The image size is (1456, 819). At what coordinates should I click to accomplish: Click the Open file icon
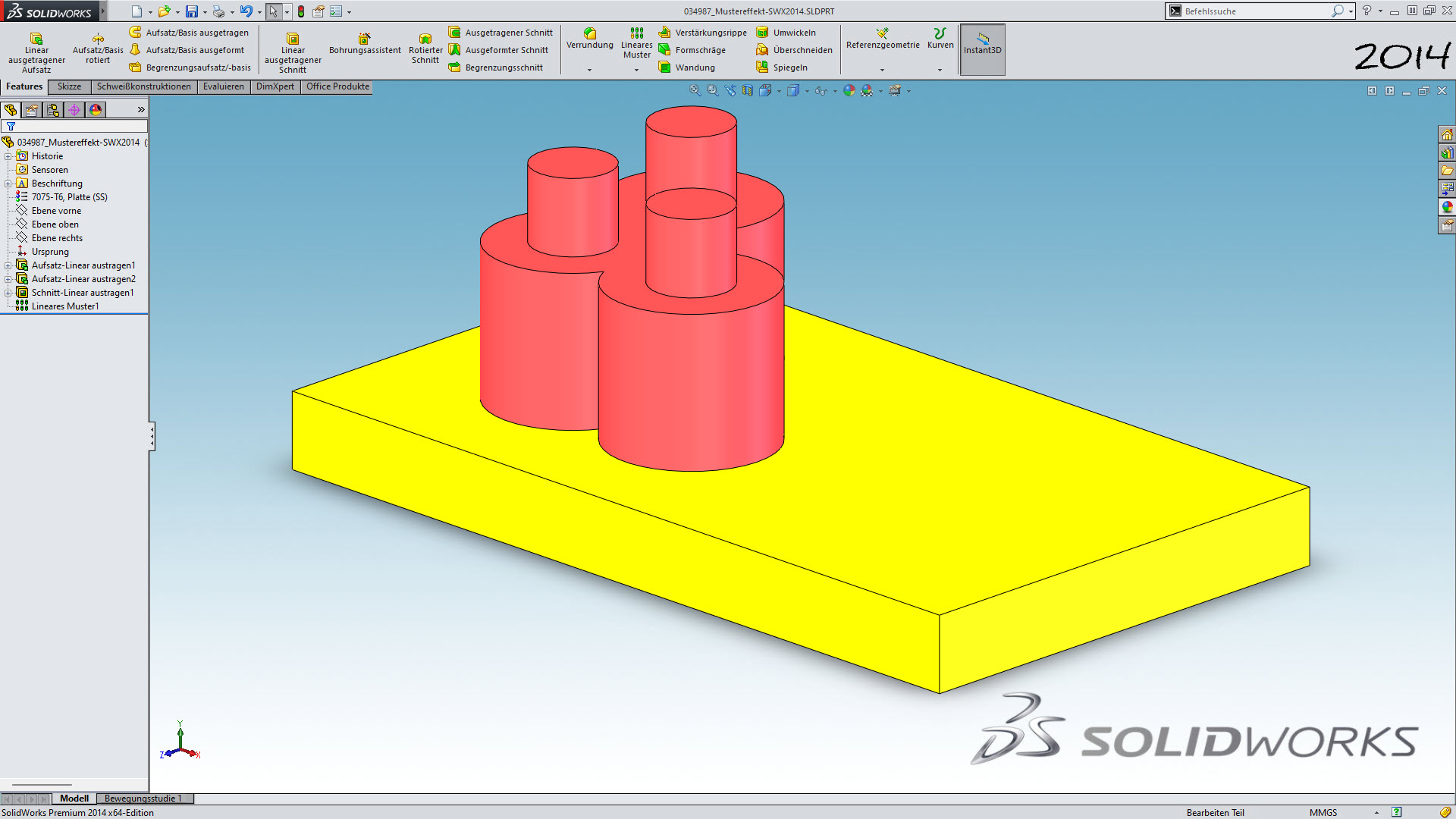click(164, 11)
